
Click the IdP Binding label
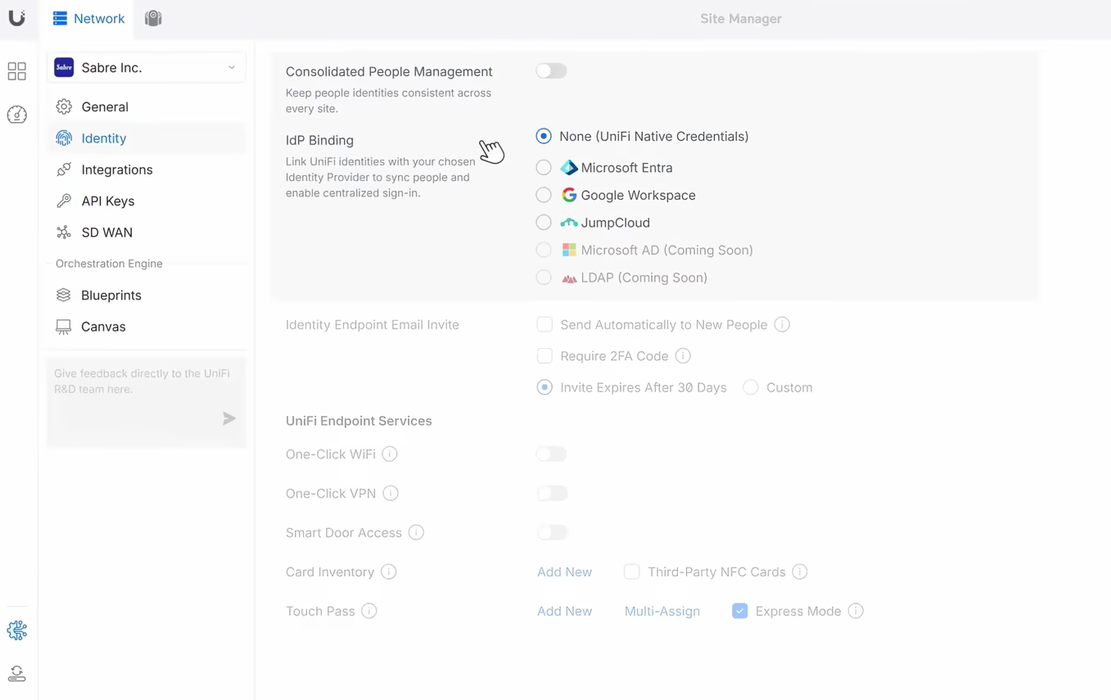pos(320,140)
